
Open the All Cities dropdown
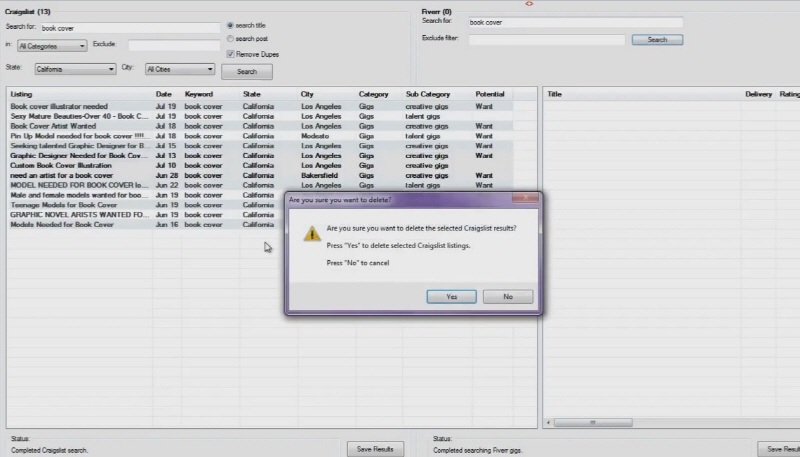pos(180,69)
